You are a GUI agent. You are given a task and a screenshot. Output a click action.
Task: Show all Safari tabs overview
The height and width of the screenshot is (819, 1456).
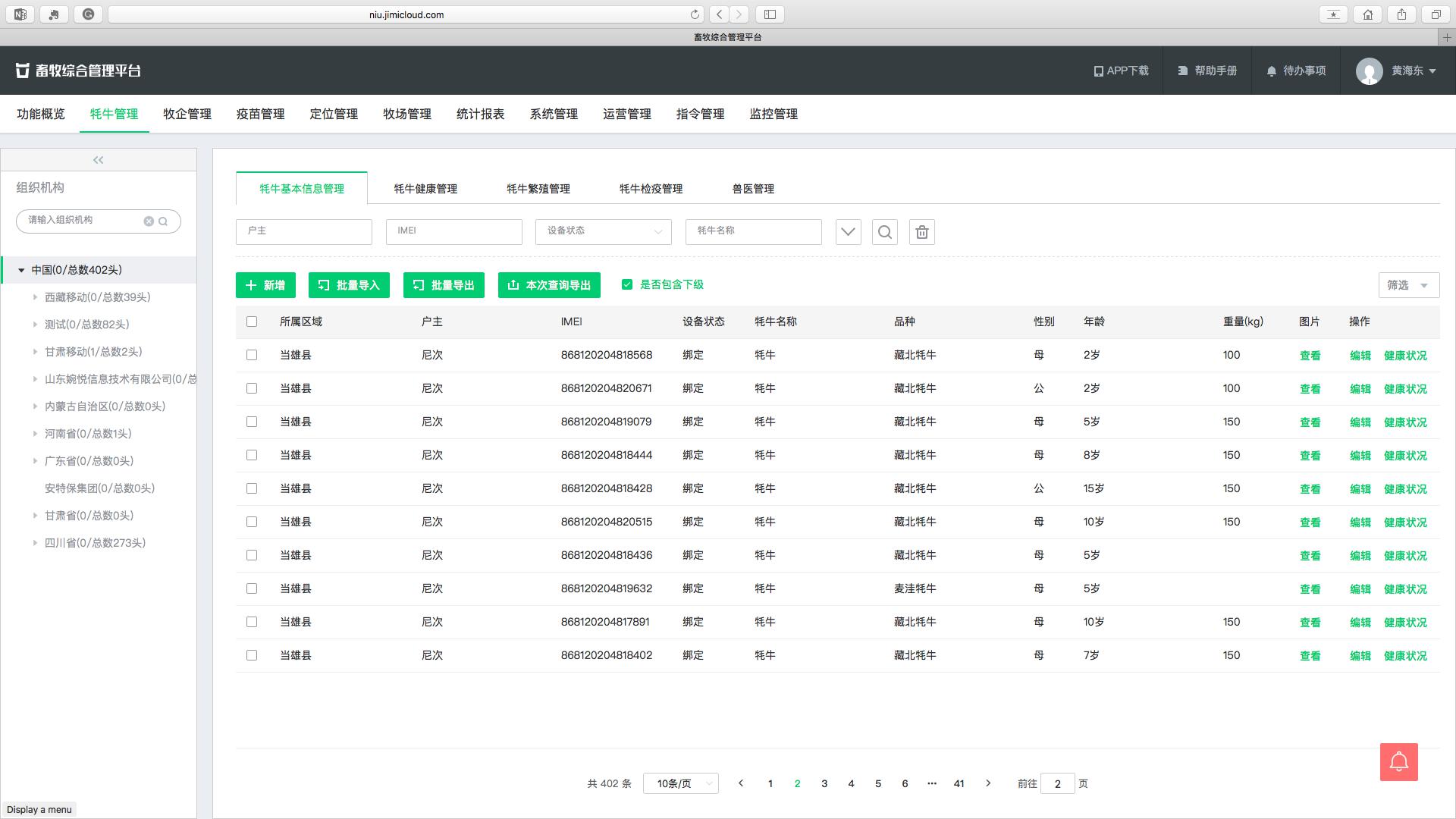[x=1436, y=14]
